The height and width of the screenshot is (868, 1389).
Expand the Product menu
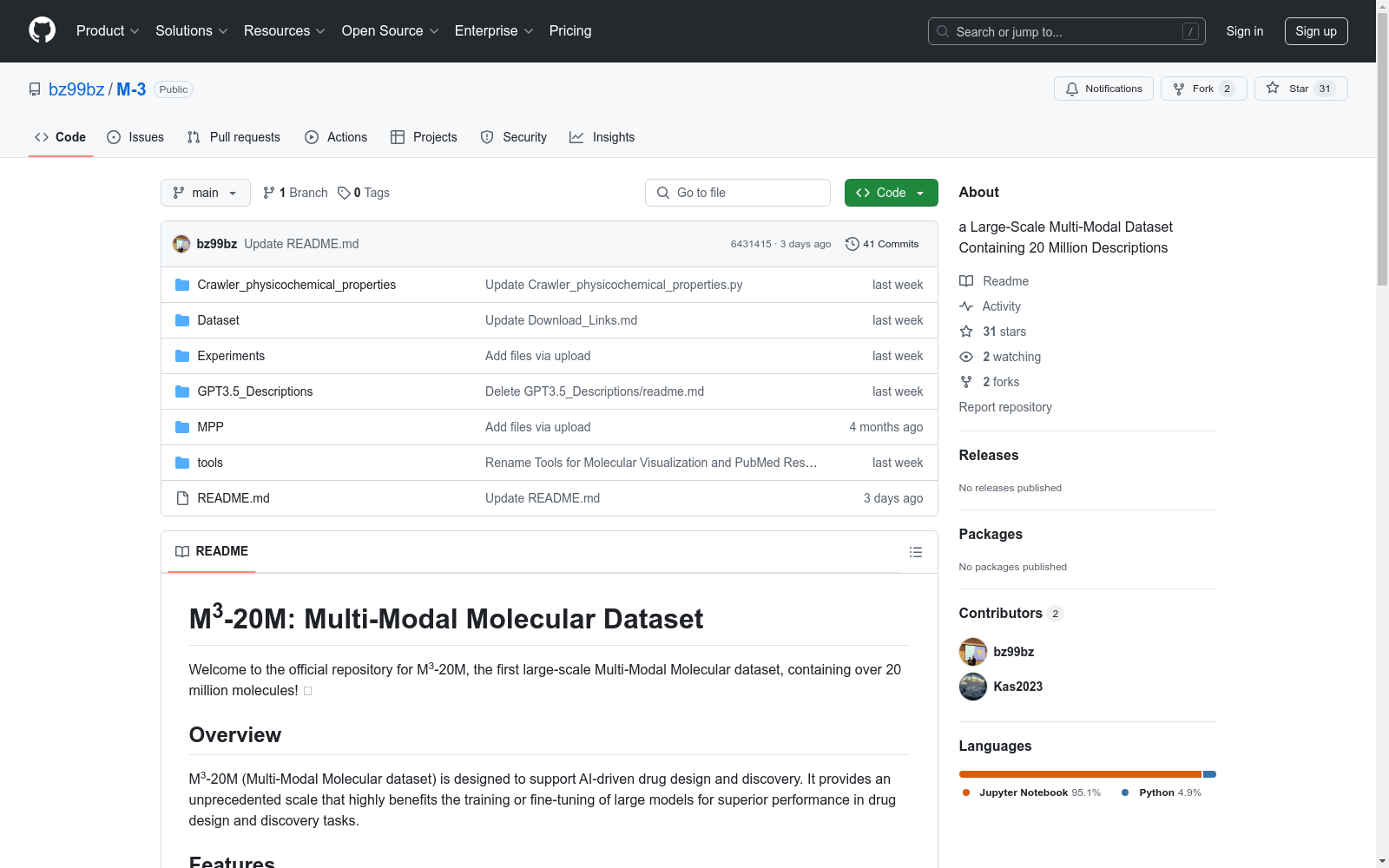(x=108, y=30)
